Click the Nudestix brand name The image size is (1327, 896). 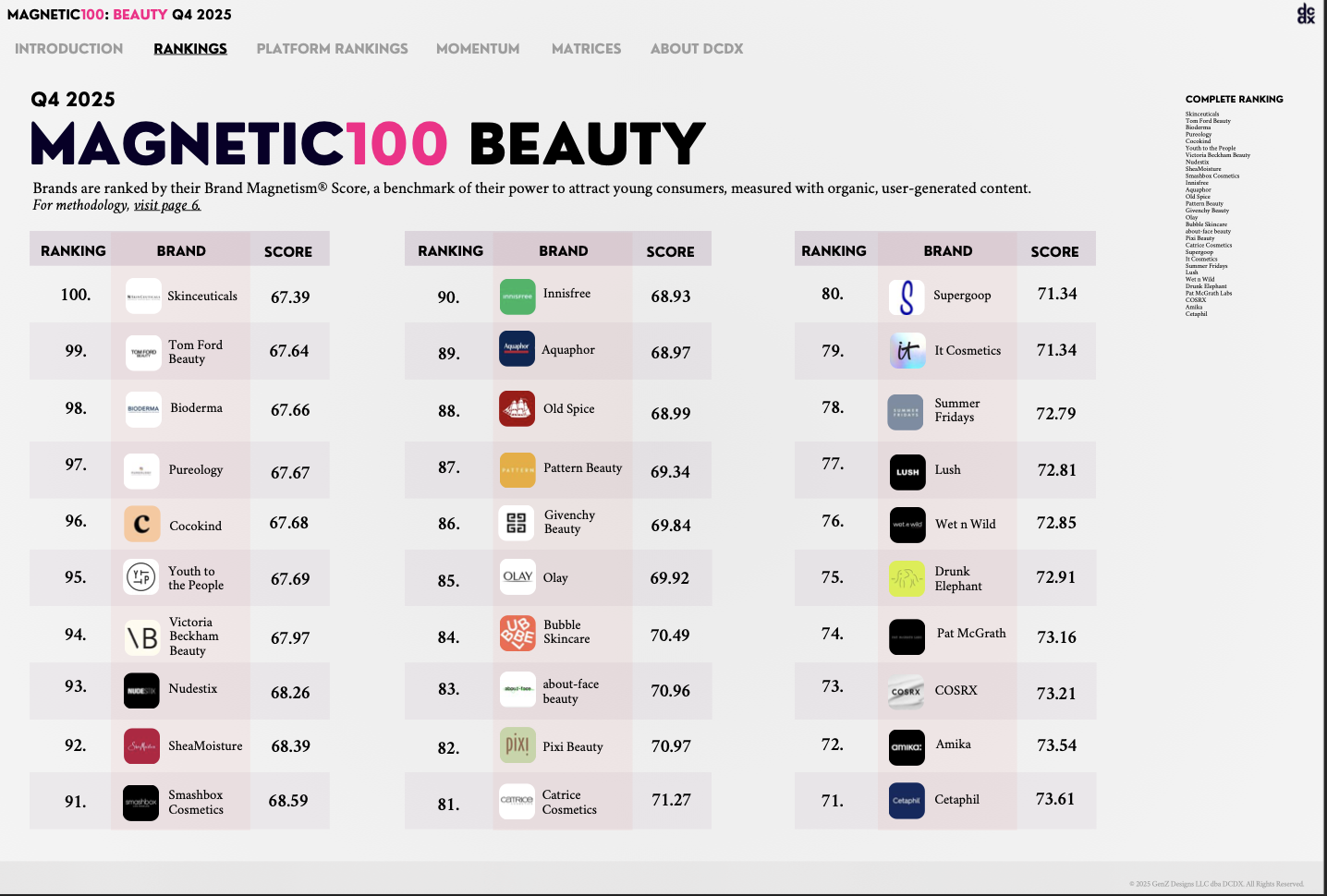(x=193, y=688)
